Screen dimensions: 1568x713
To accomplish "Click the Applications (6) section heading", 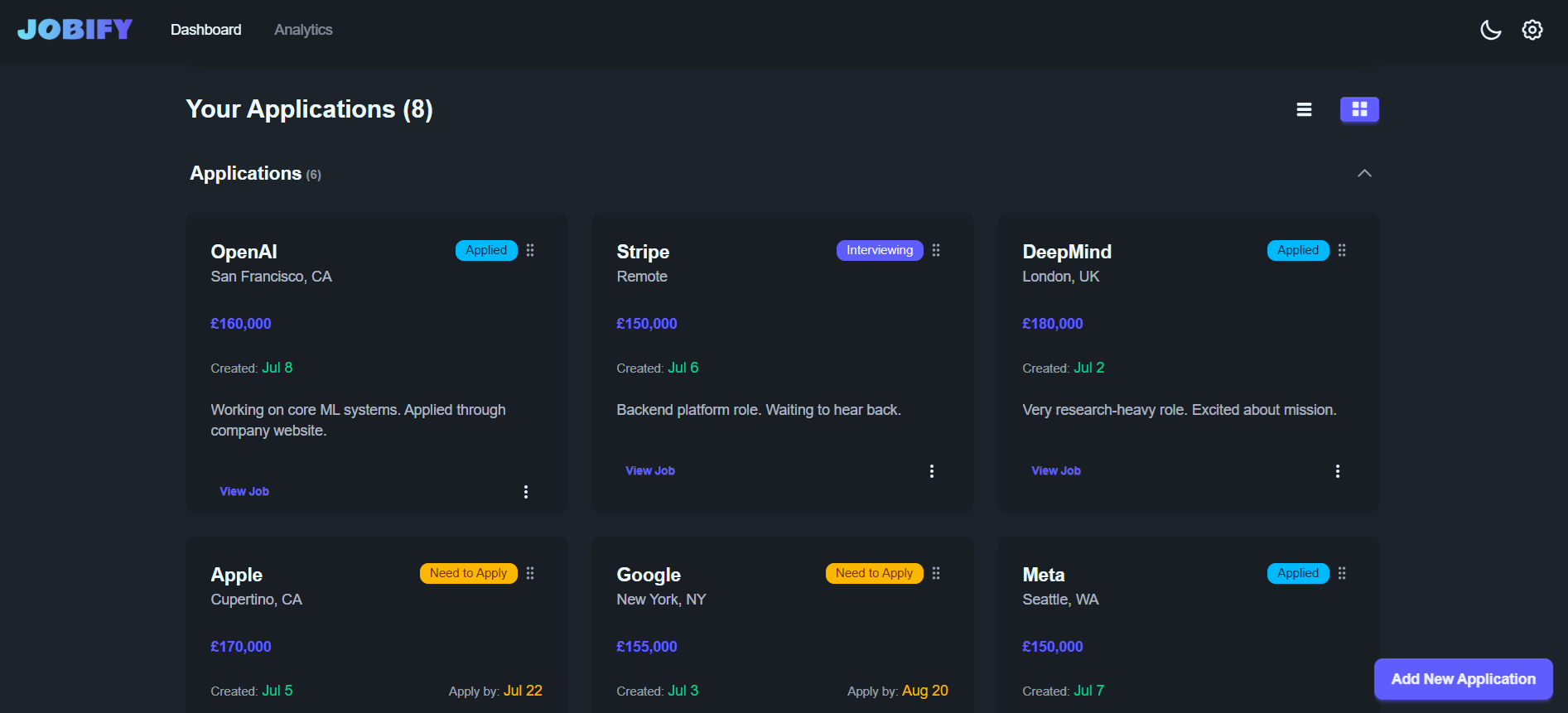I will tap(255, 173).
